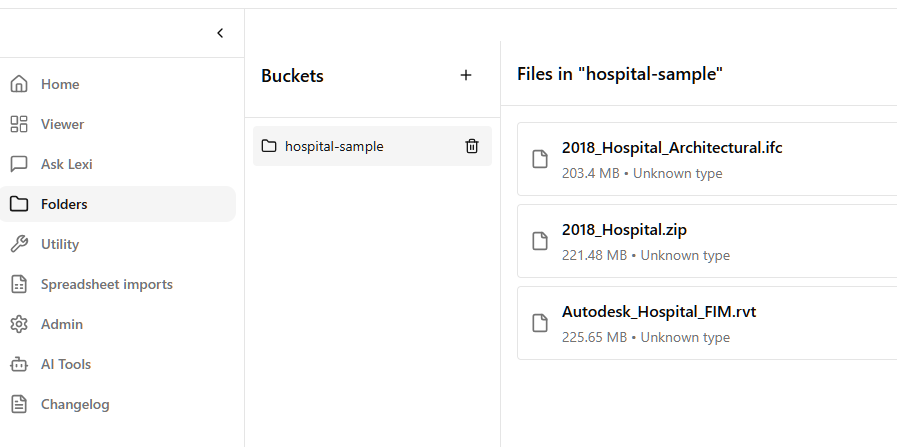This screenshot has width=897, height=447.
Task: Click the Spreadsheet imports sheet icon
Action: [19, 284]
